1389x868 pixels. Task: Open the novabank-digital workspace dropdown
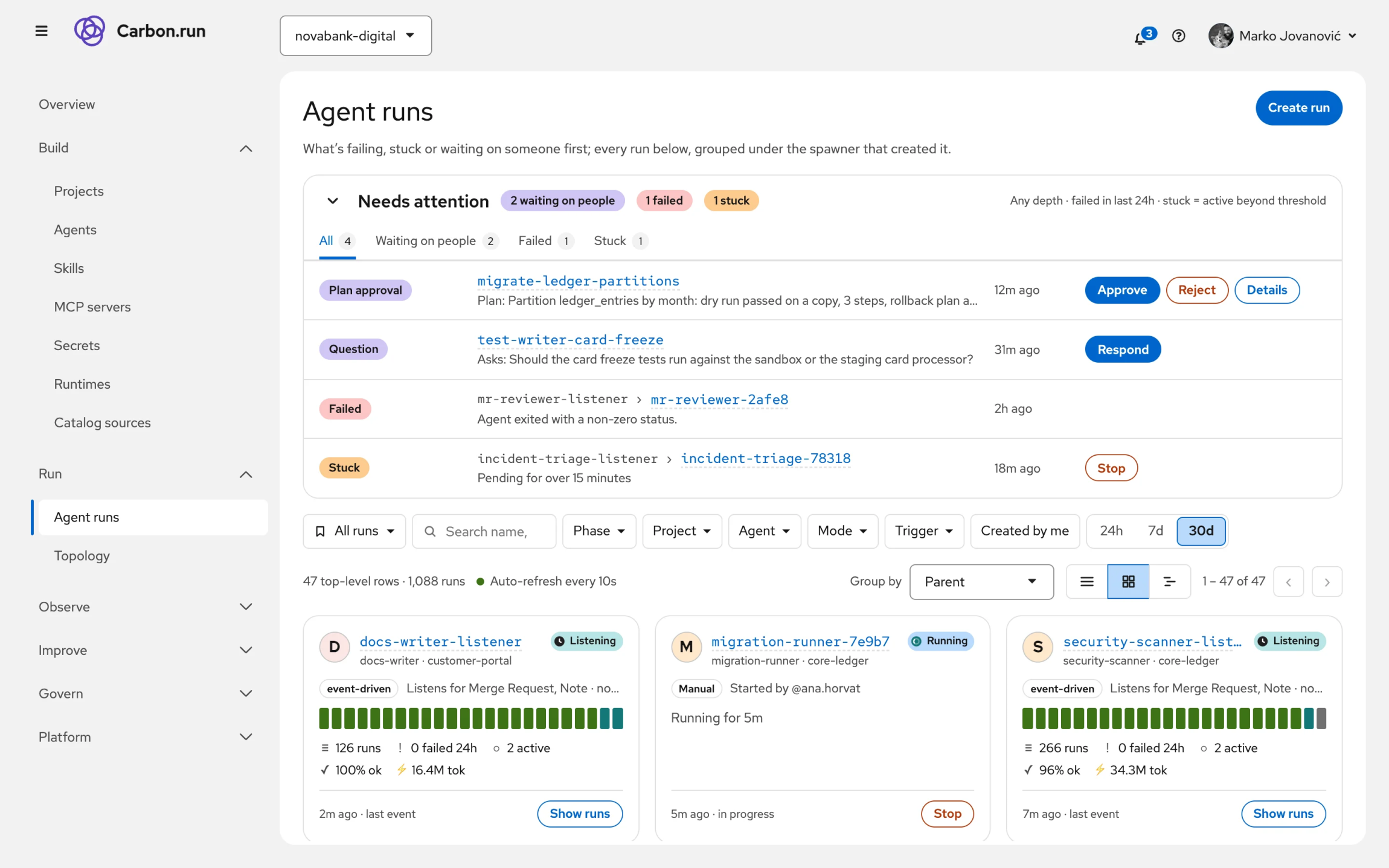356,36
